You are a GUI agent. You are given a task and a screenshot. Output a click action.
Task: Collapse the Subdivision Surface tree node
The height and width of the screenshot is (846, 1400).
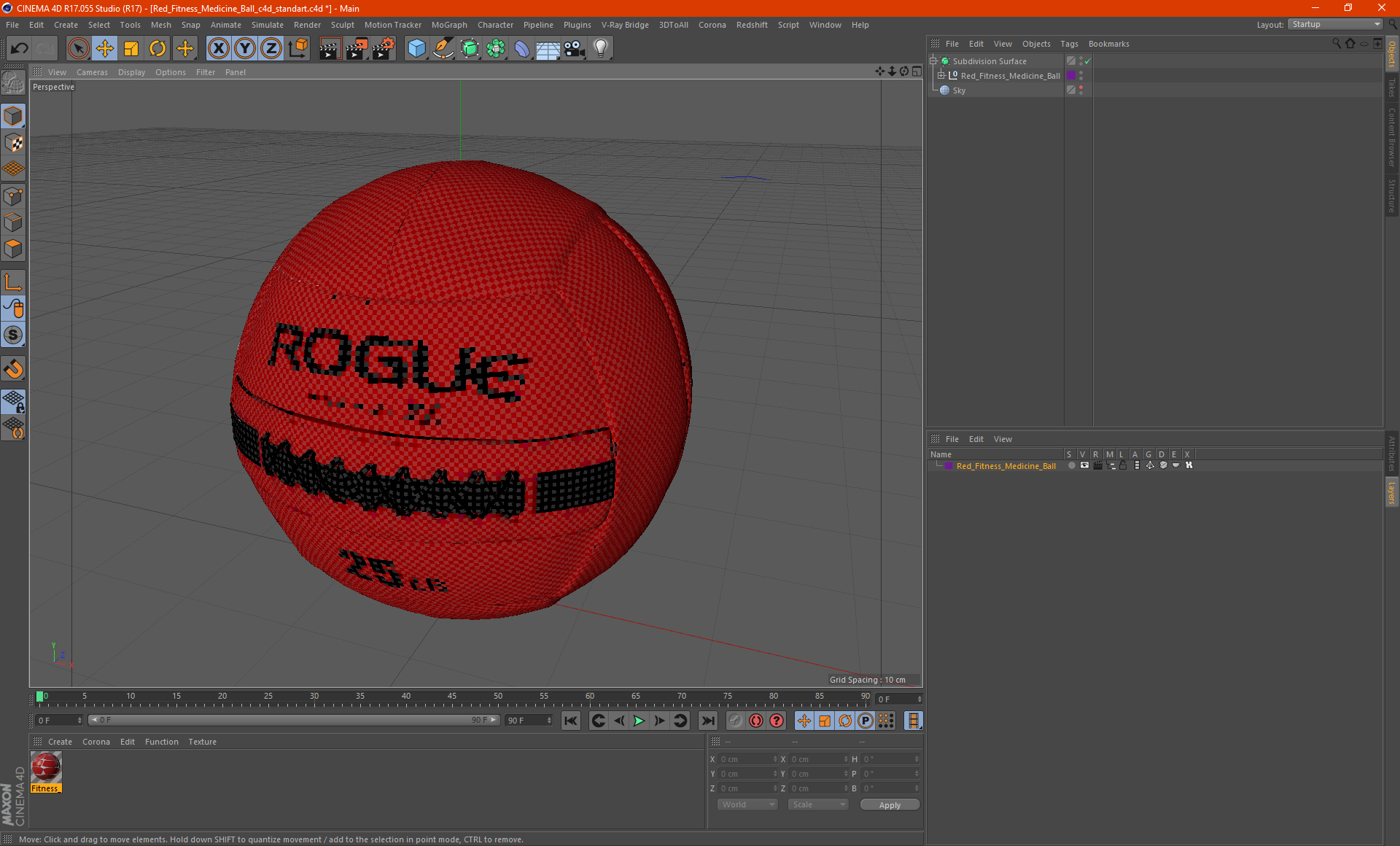click(933, 61)
